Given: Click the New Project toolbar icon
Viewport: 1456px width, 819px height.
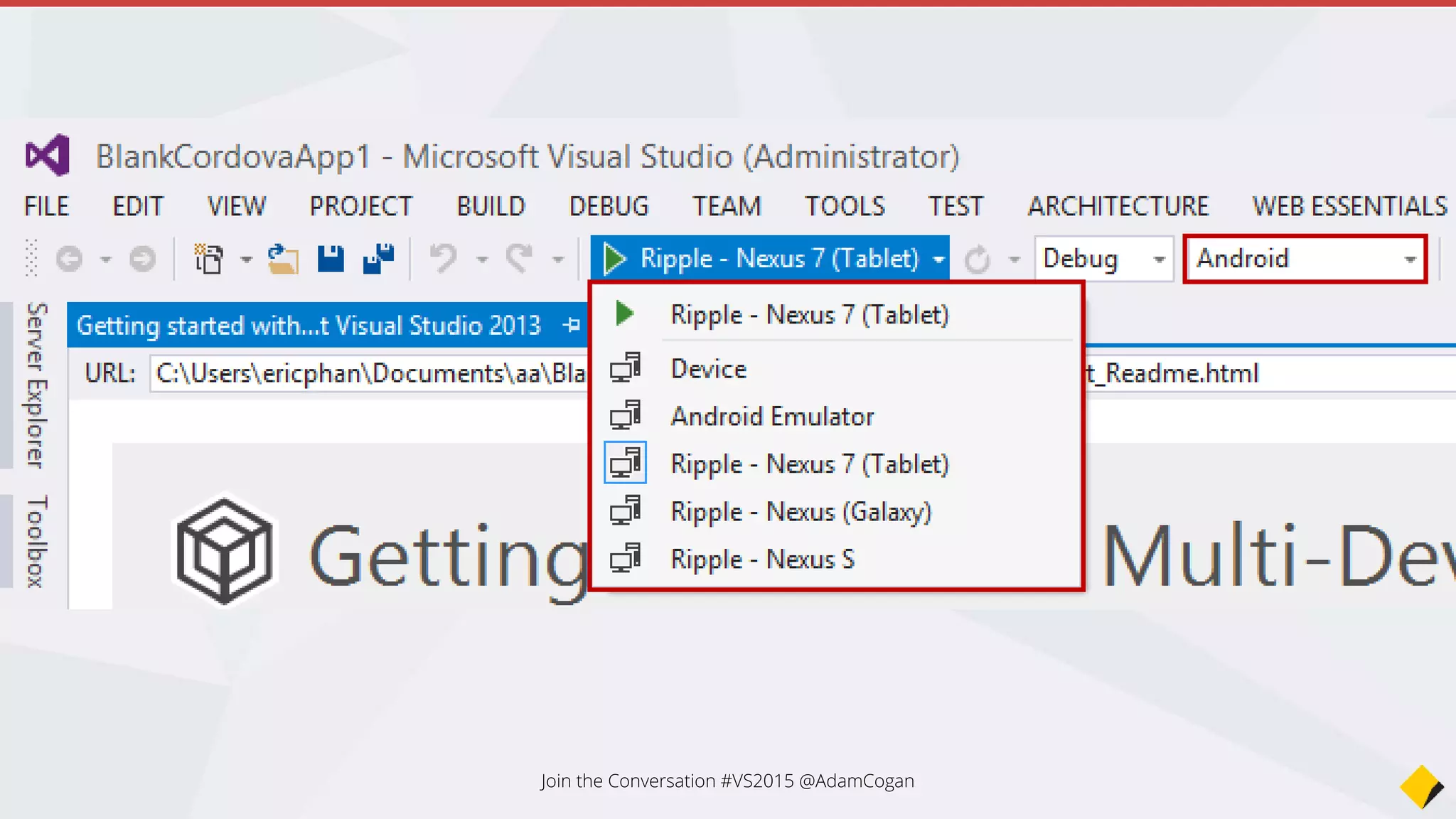Looking at the screenshot, I should pos(208,259).
